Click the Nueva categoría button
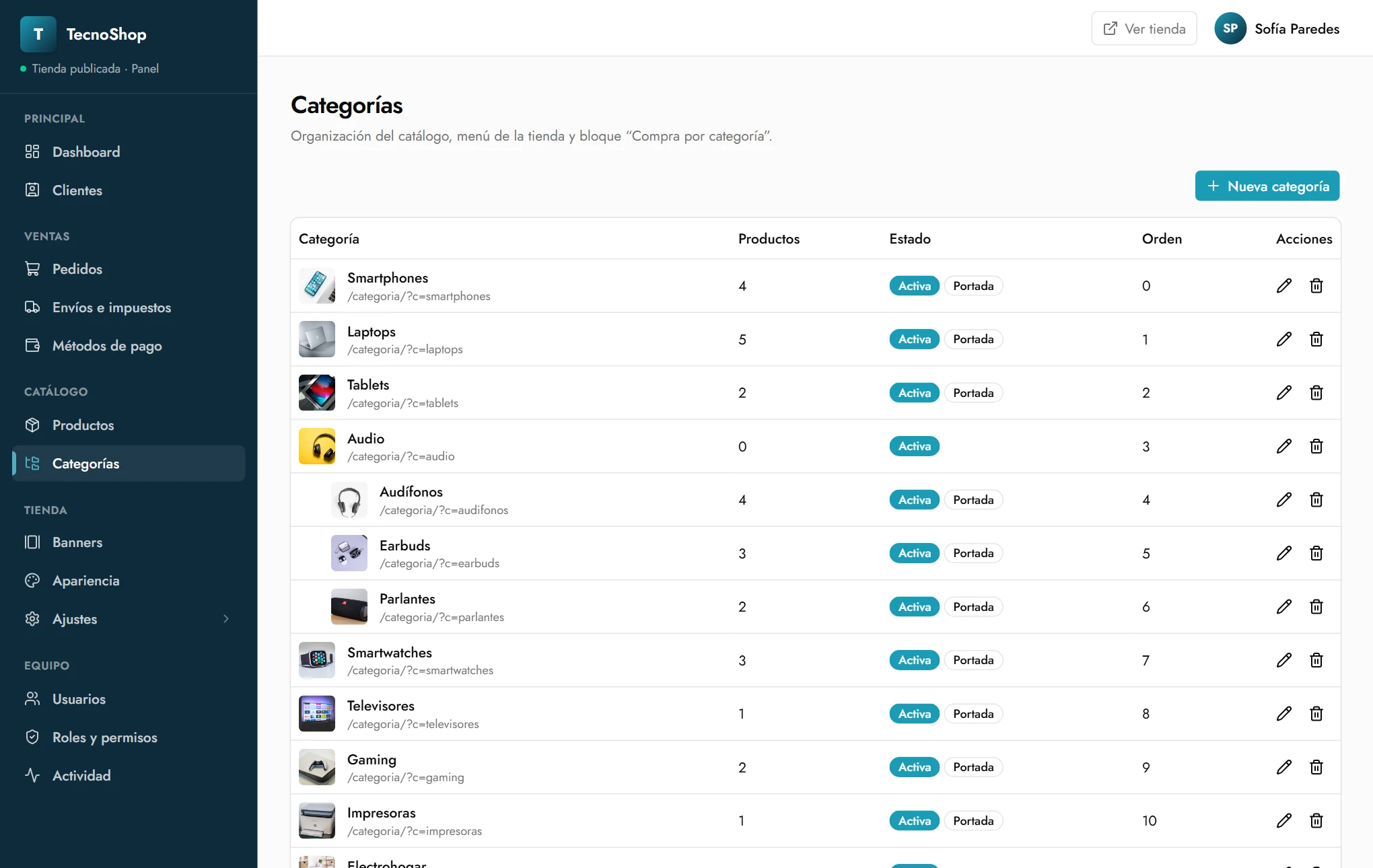The image size is (1373, 868). coord(1267,186)
